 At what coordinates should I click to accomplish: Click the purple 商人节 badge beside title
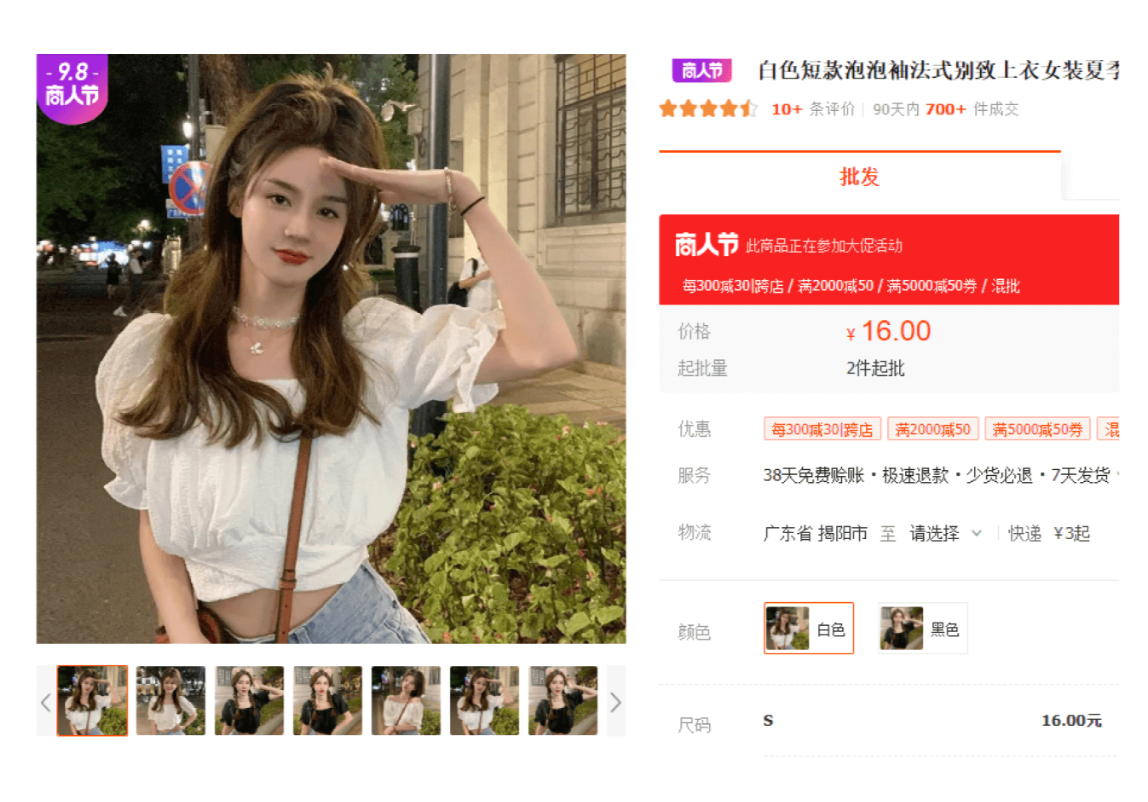point(701,70)
